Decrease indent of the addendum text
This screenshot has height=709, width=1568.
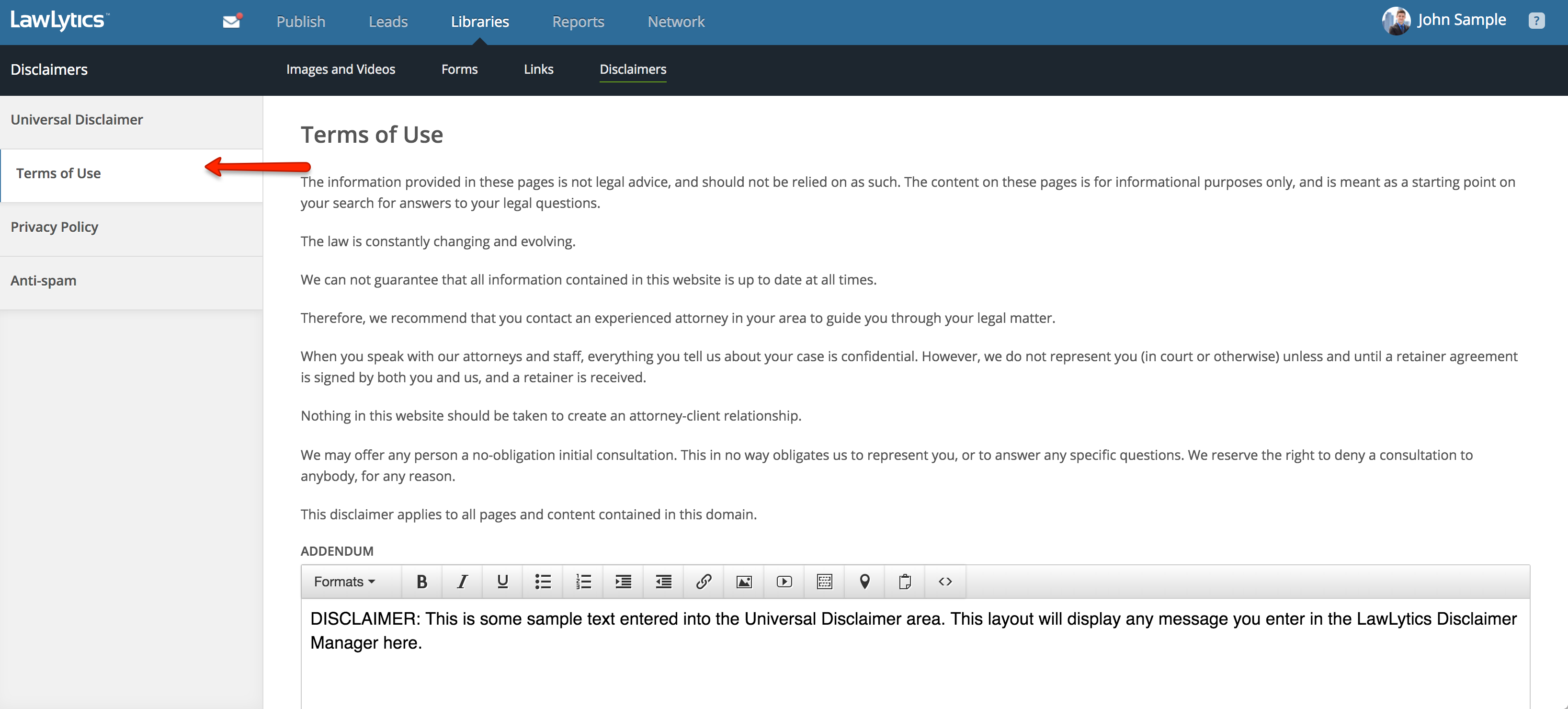[663, 582]
